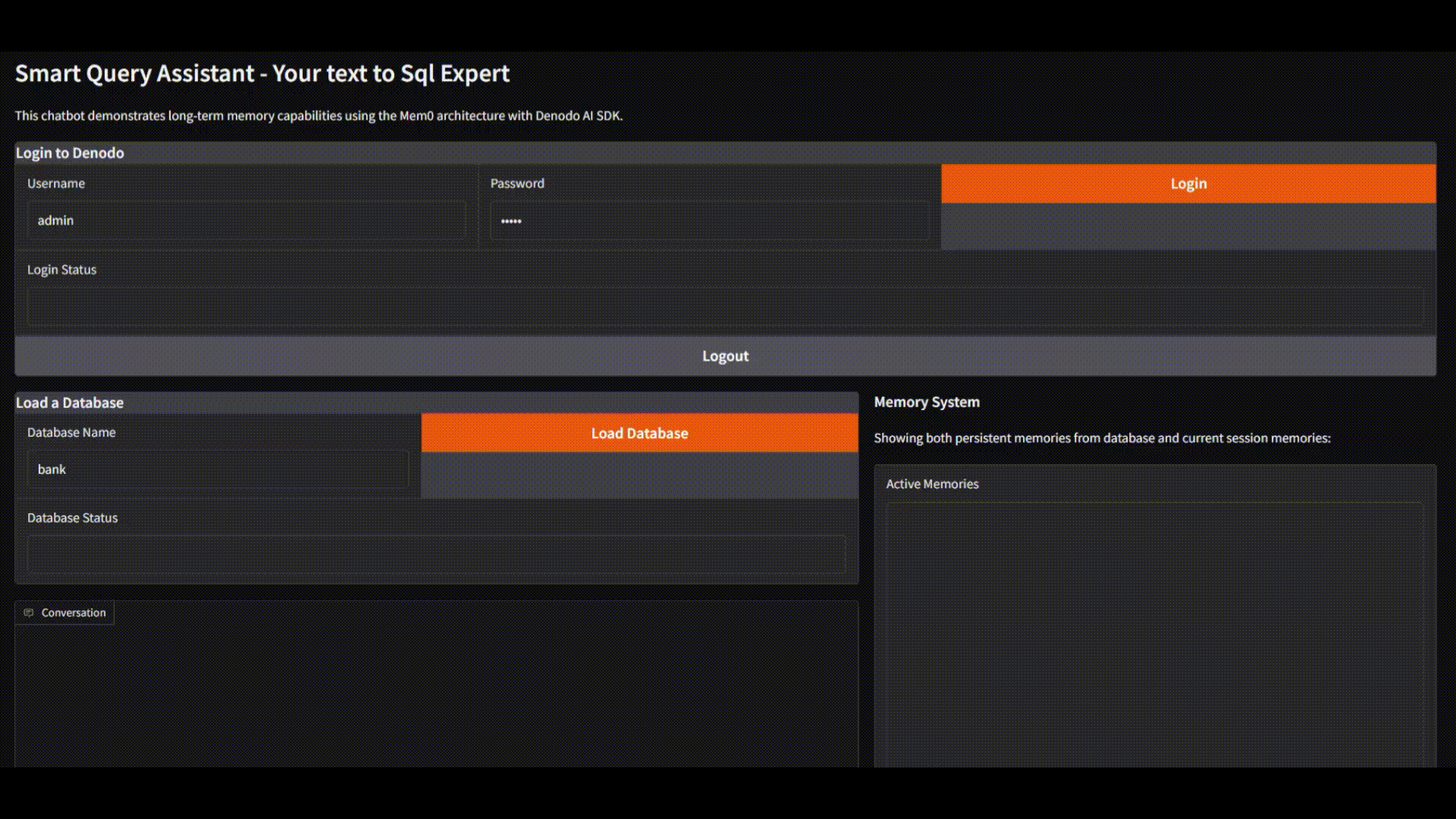1456x819 pixels.
Task: Click the Conversation label text
Action: pos(74,613)
